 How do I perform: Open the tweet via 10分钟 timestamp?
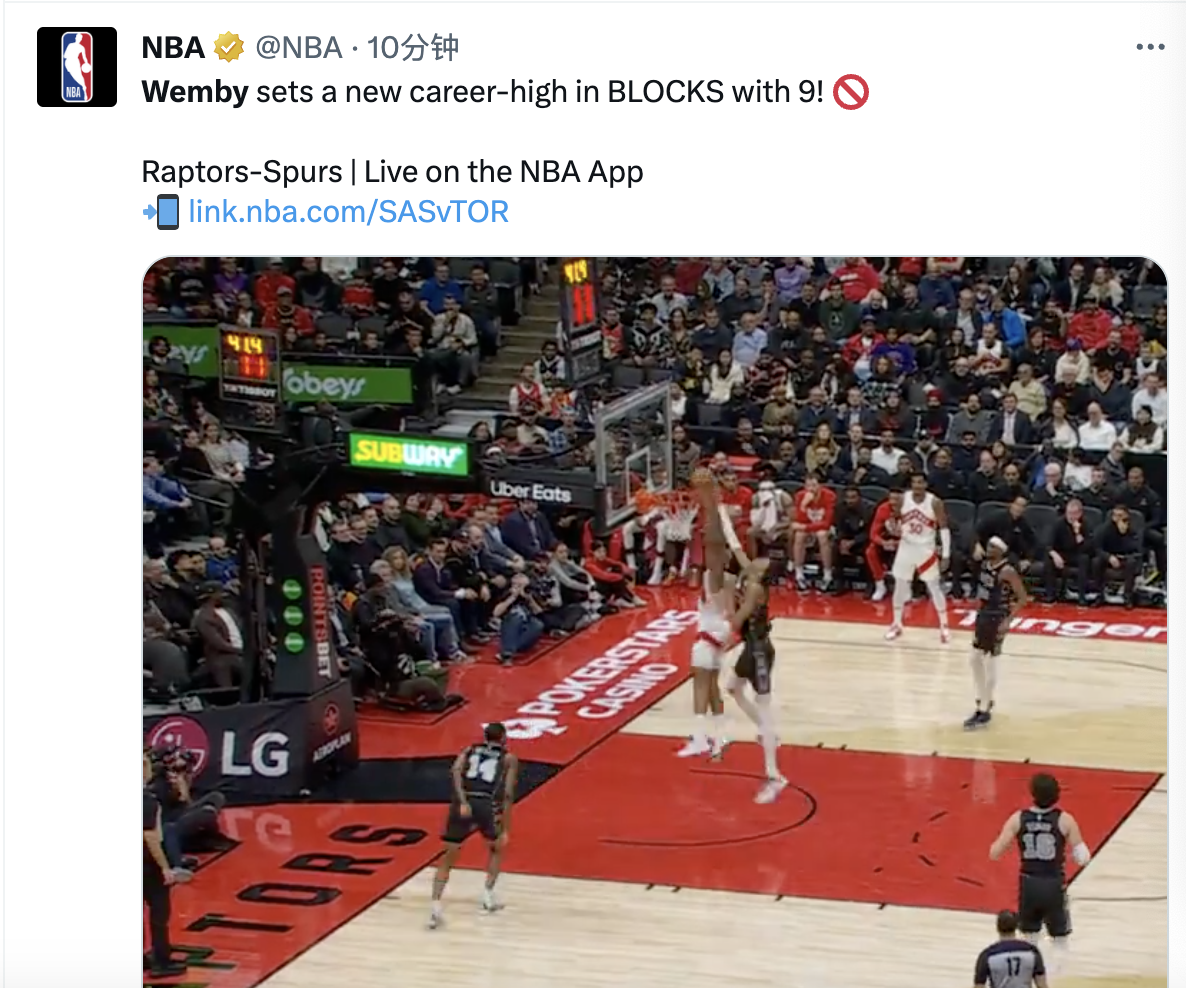[413, 48]
